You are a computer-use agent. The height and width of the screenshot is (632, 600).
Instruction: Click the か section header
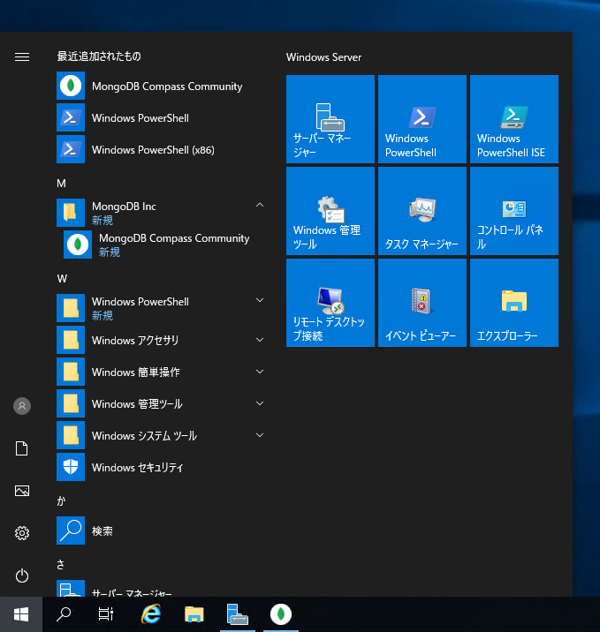[x=61, y=501]
